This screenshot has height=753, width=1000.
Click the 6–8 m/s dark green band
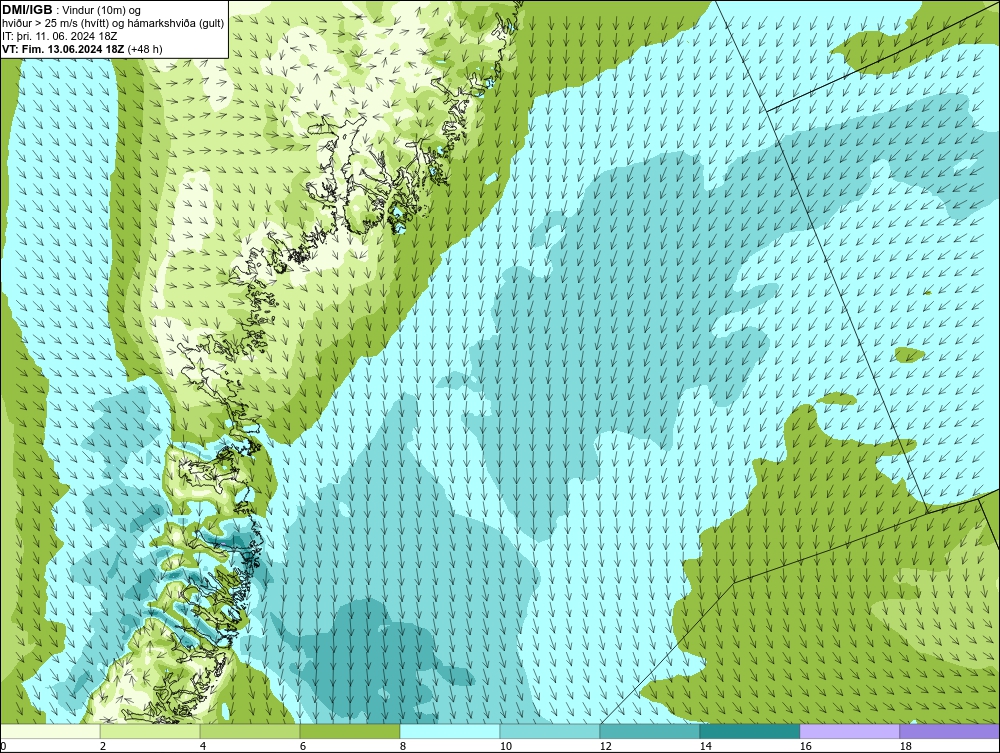(349, 731)
